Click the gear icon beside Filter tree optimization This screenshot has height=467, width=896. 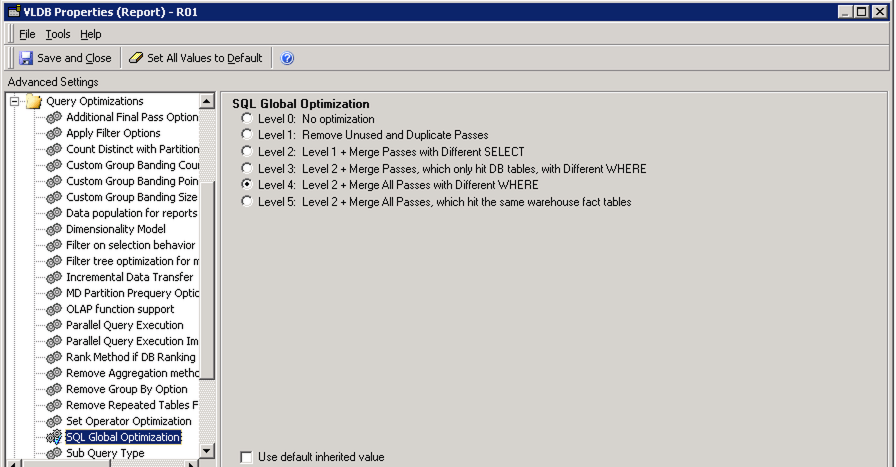pos(54,261)
